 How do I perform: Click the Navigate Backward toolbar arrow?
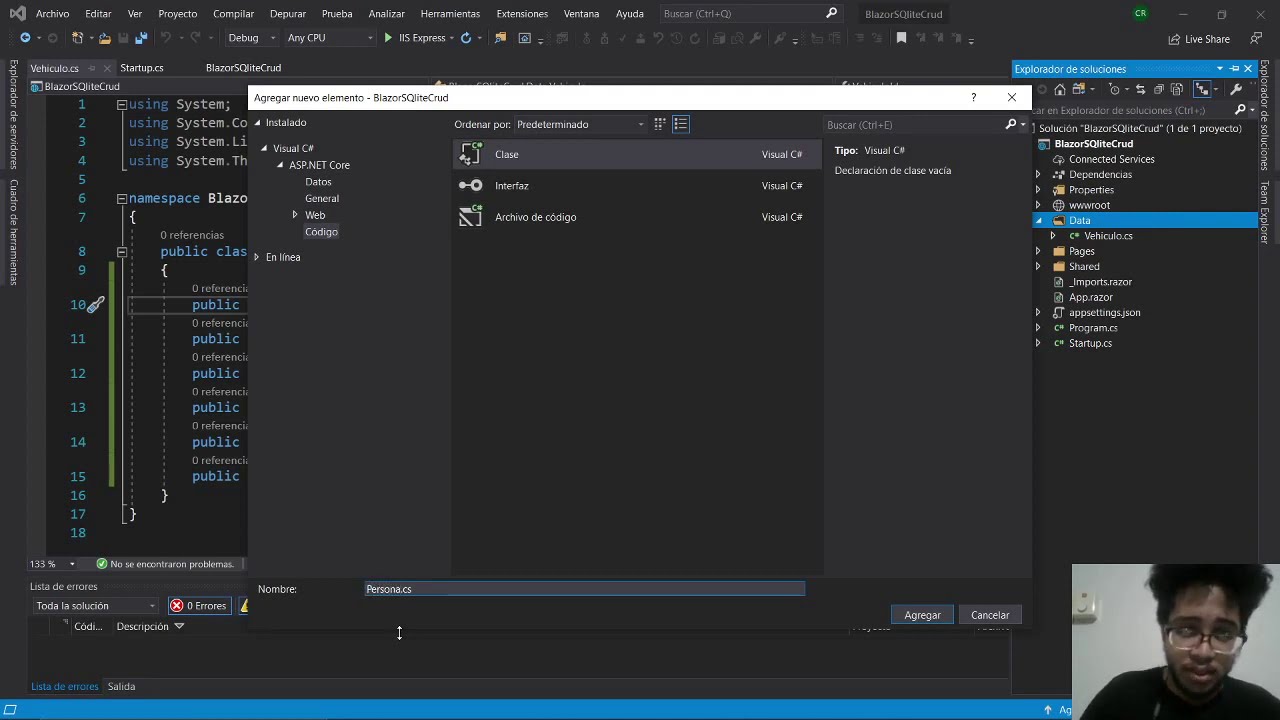(x=25, y=38)
